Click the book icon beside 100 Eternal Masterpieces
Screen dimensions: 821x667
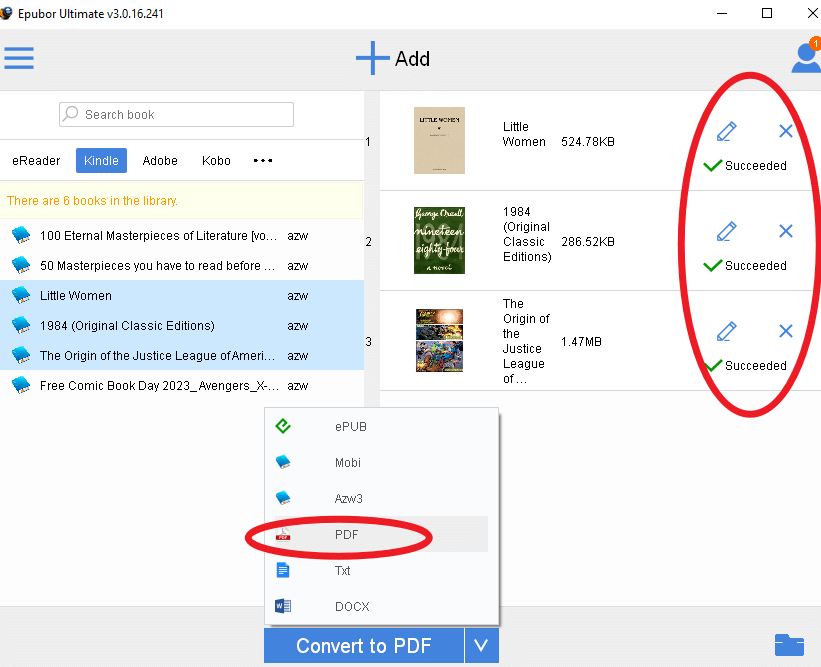click(21, 235)
